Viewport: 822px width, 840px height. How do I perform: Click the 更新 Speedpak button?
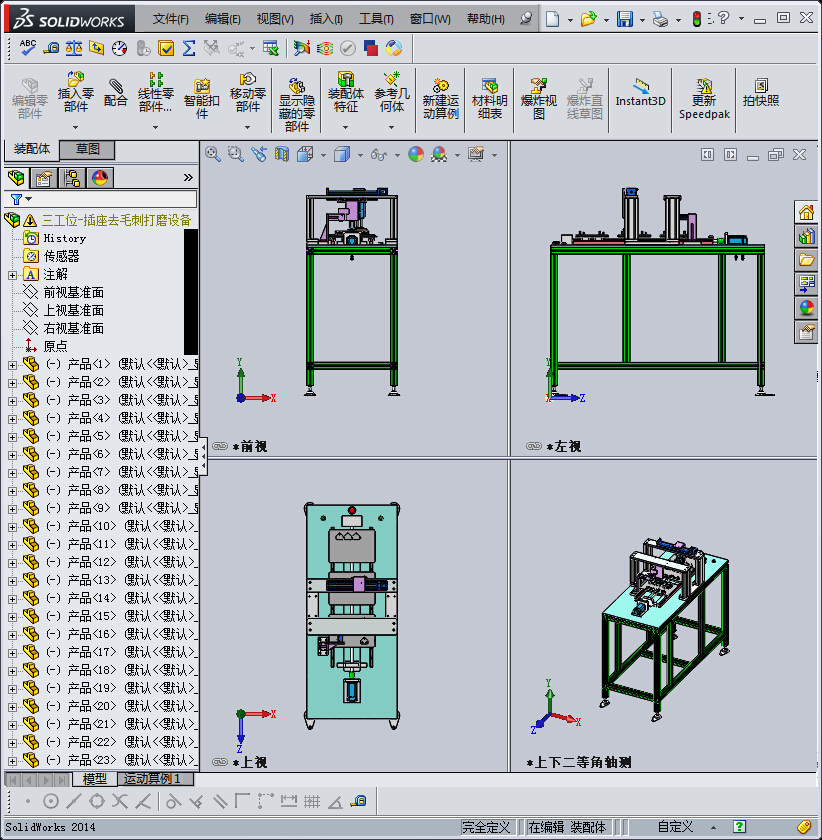704,99
